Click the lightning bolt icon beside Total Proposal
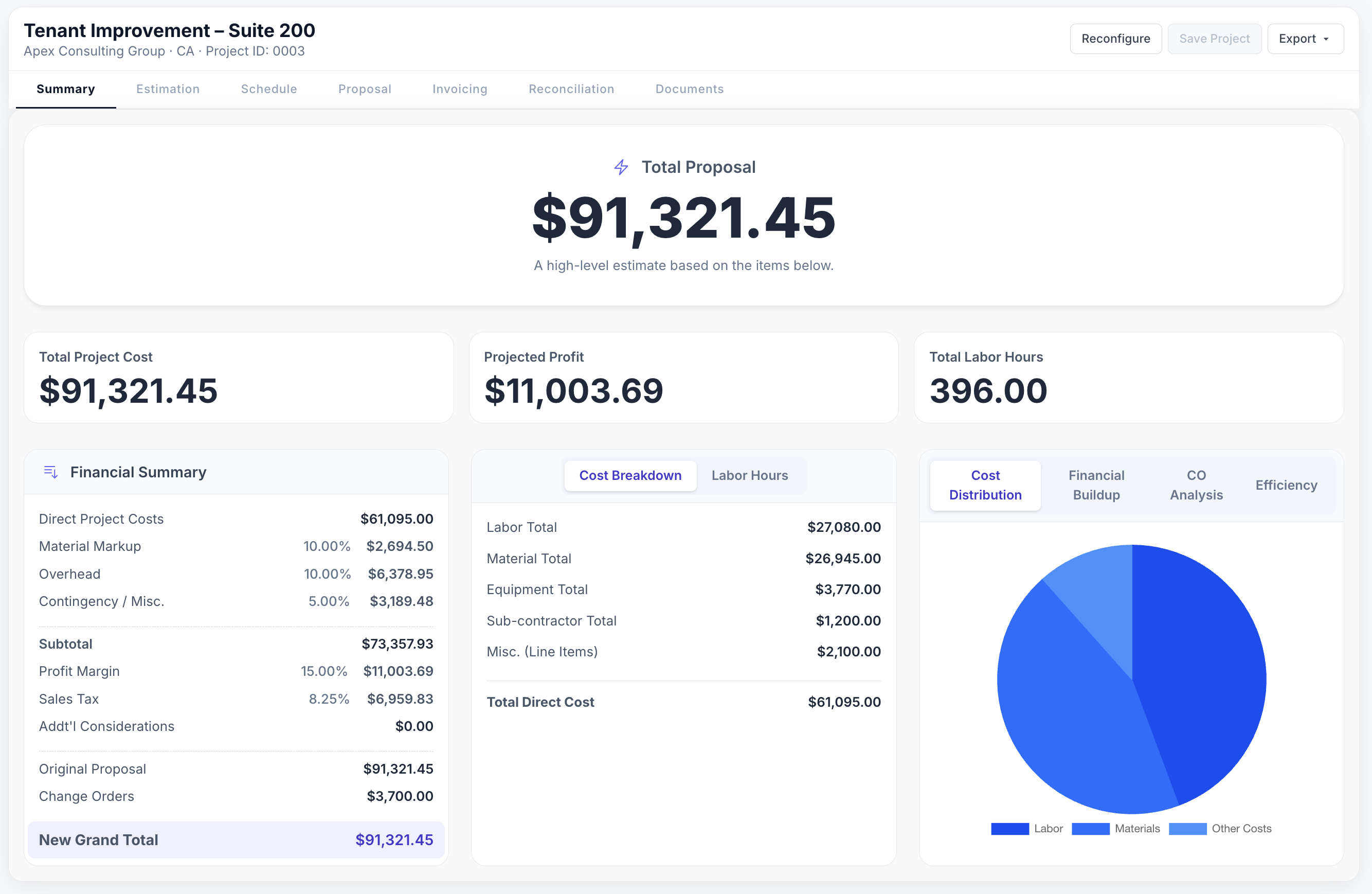The height and width of the screenshot is (894, 1372). (x=621, y=167)
